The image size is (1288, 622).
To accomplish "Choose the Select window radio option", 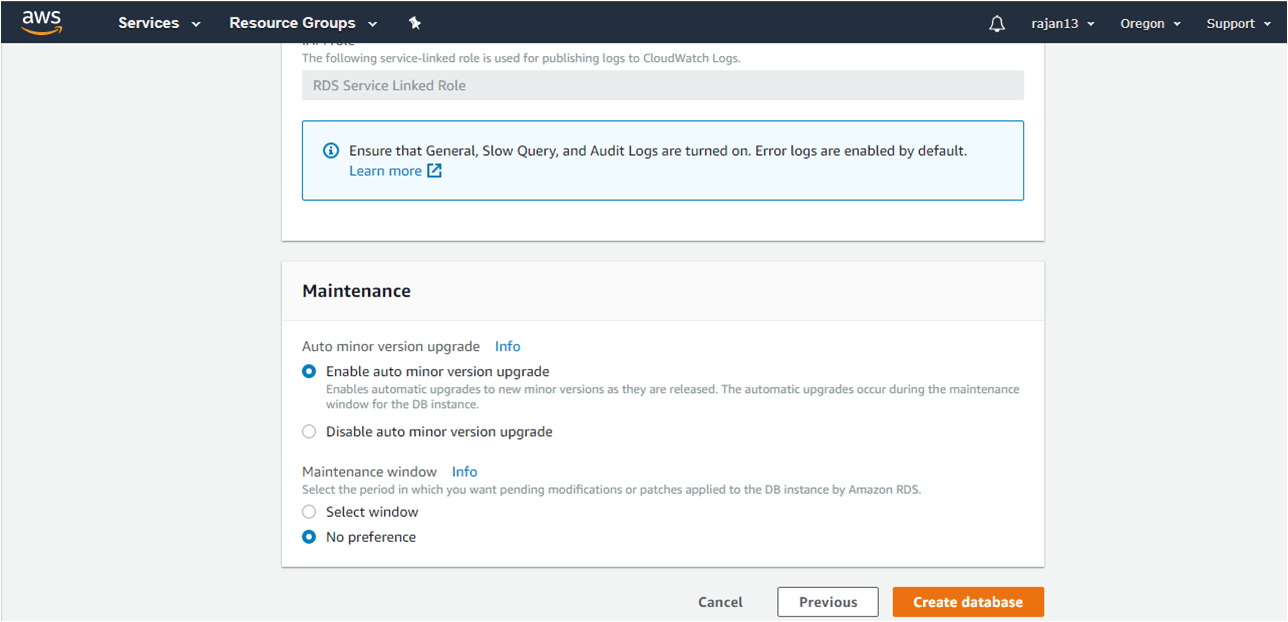I will 310,512.
